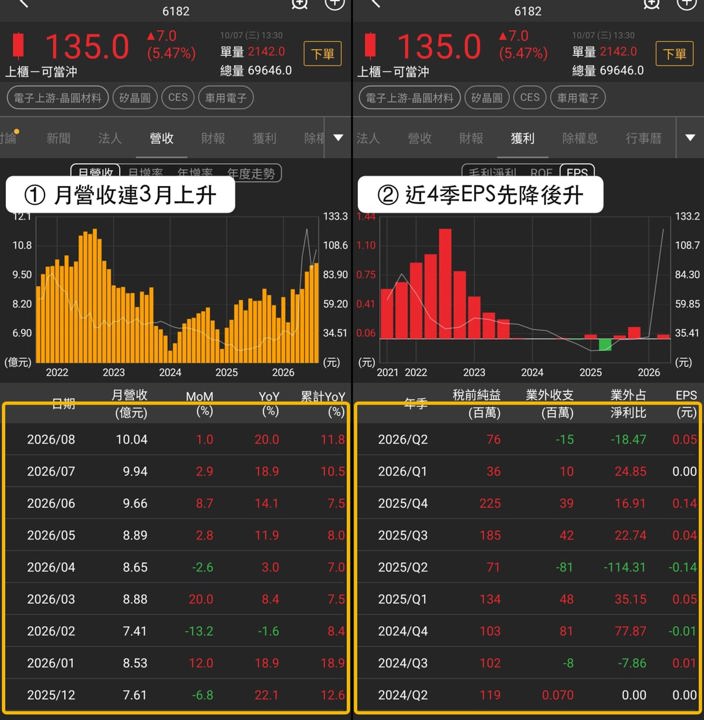Switch to 新聞 tab in left panel
The height and width of the screenshot is (720, 704).
[59, 138]
